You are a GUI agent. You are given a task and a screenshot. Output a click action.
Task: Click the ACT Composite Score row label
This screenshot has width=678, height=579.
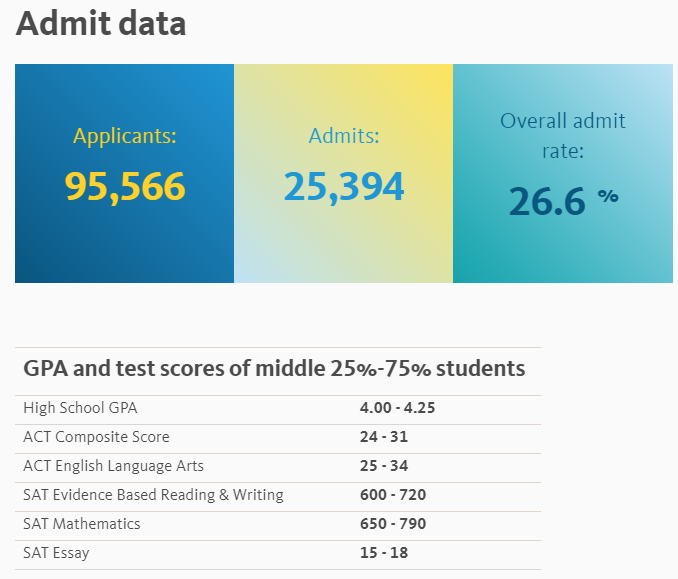click(x=96, y=437)
